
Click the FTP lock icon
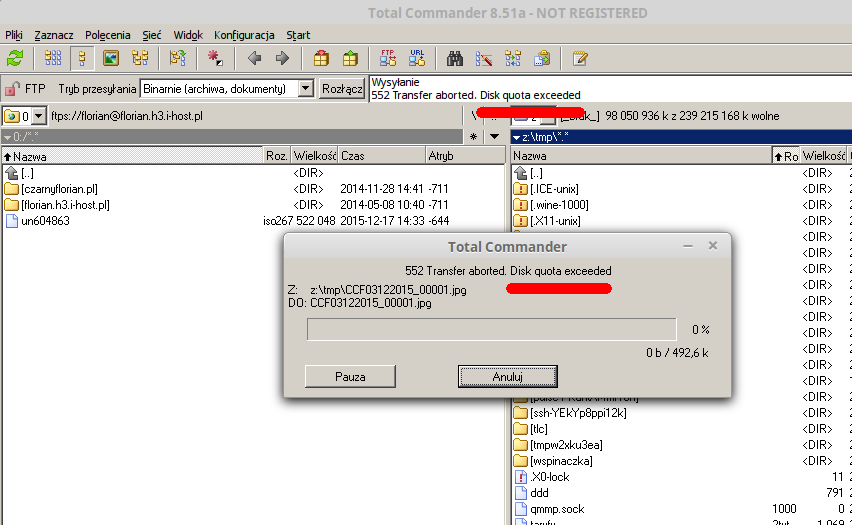click(12, 88)
